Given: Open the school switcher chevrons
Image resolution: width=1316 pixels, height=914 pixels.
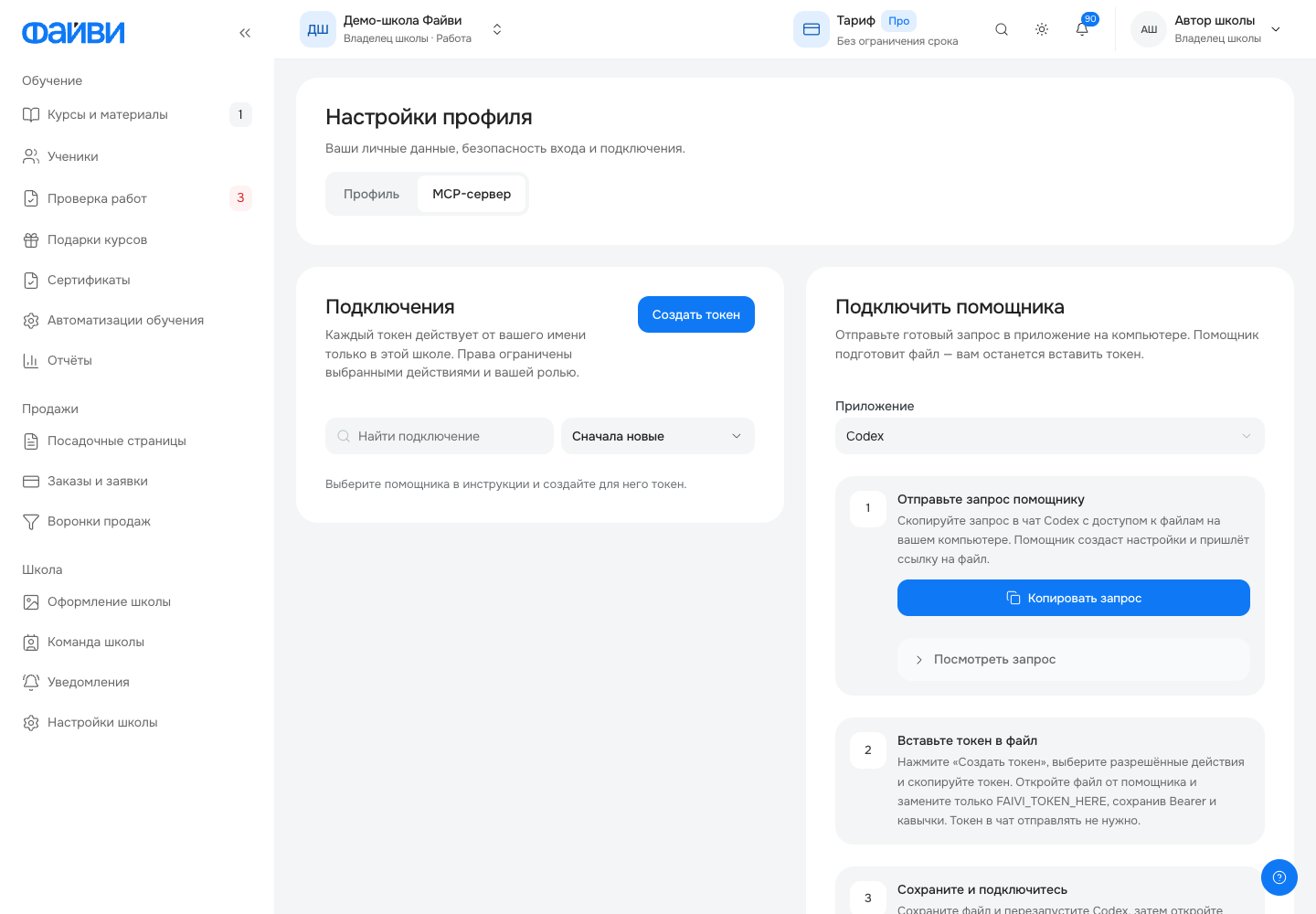Looking at the screenshot, I should [x=497, y=29].
